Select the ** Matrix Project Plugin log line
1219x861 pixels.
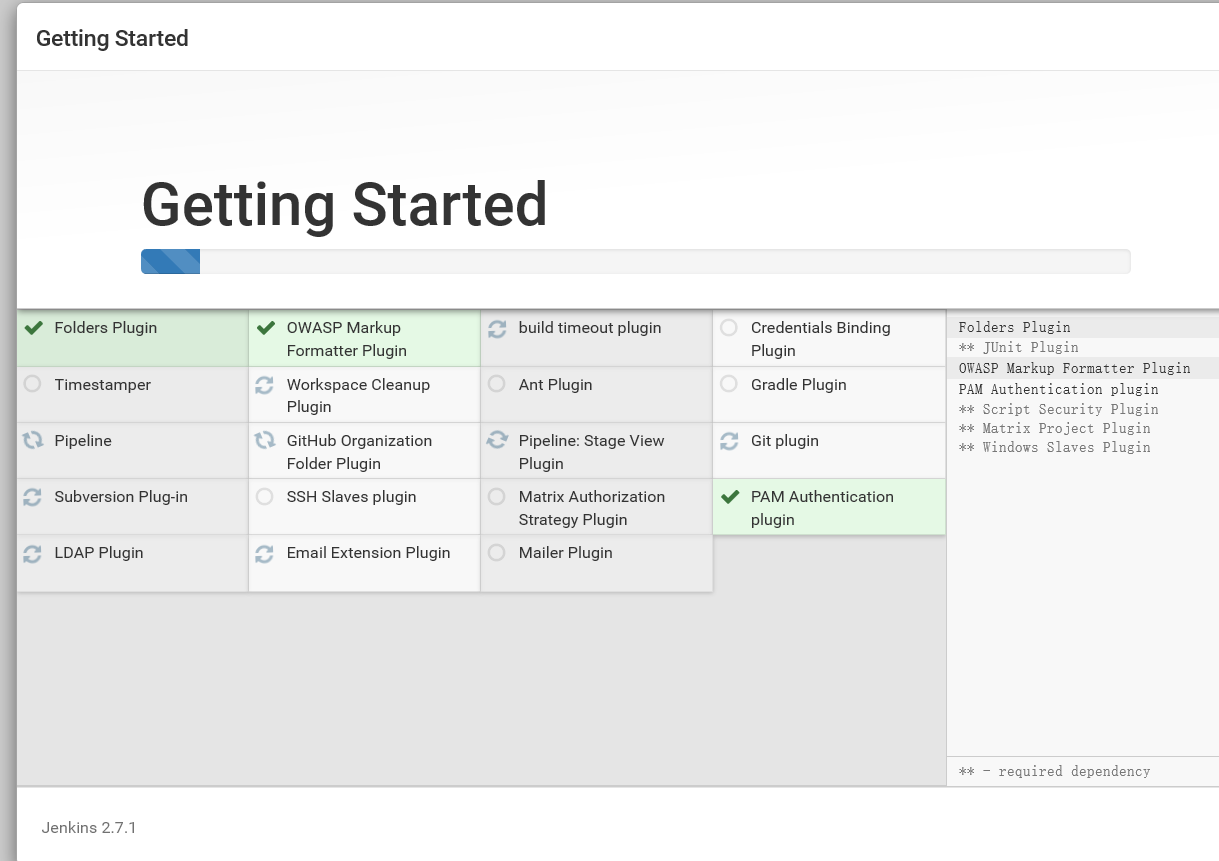tap(1054, 428)
